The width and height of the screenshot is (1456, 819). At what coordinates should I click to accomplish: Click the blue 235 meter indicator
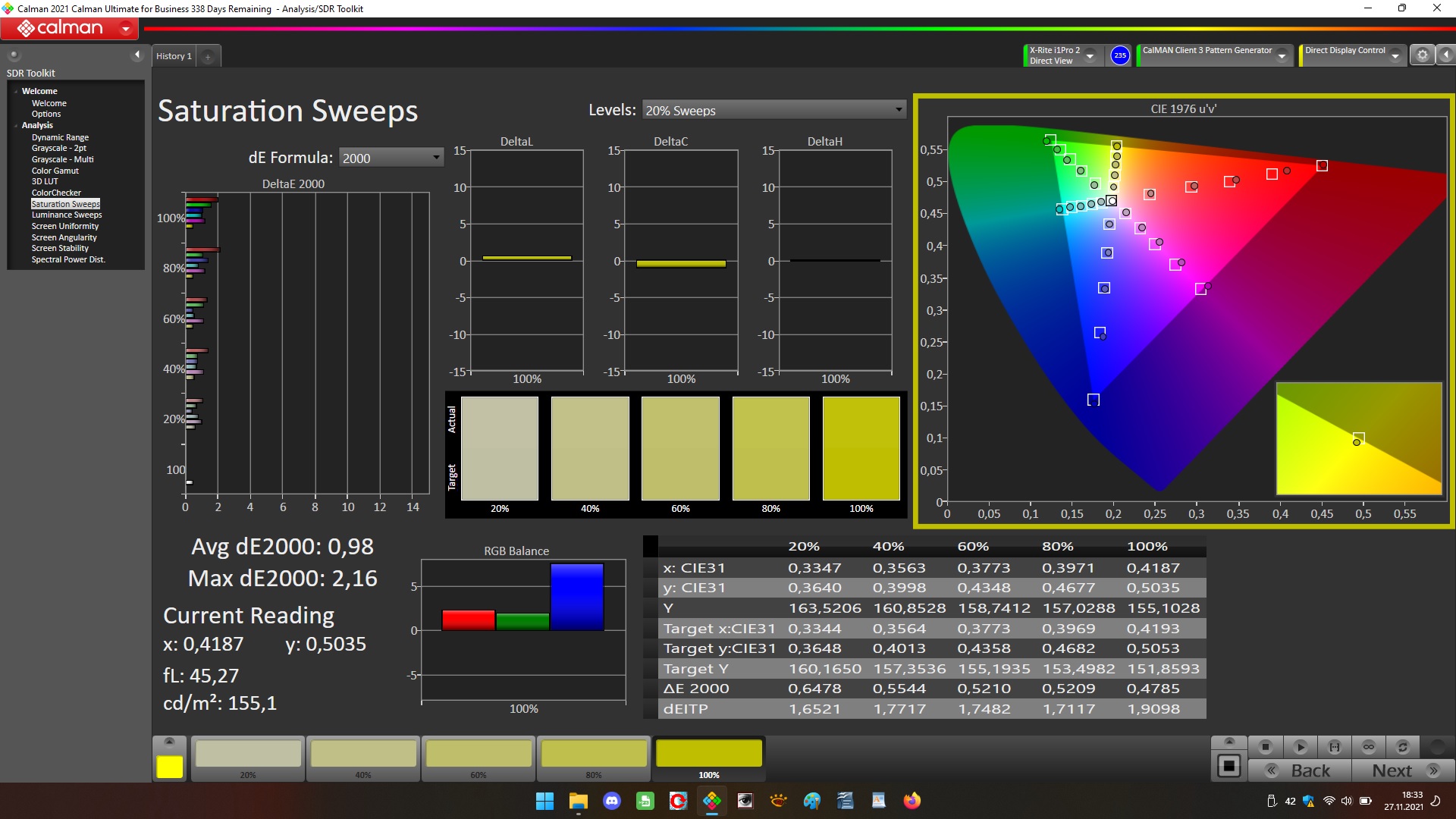click(x=1120, y=55)
